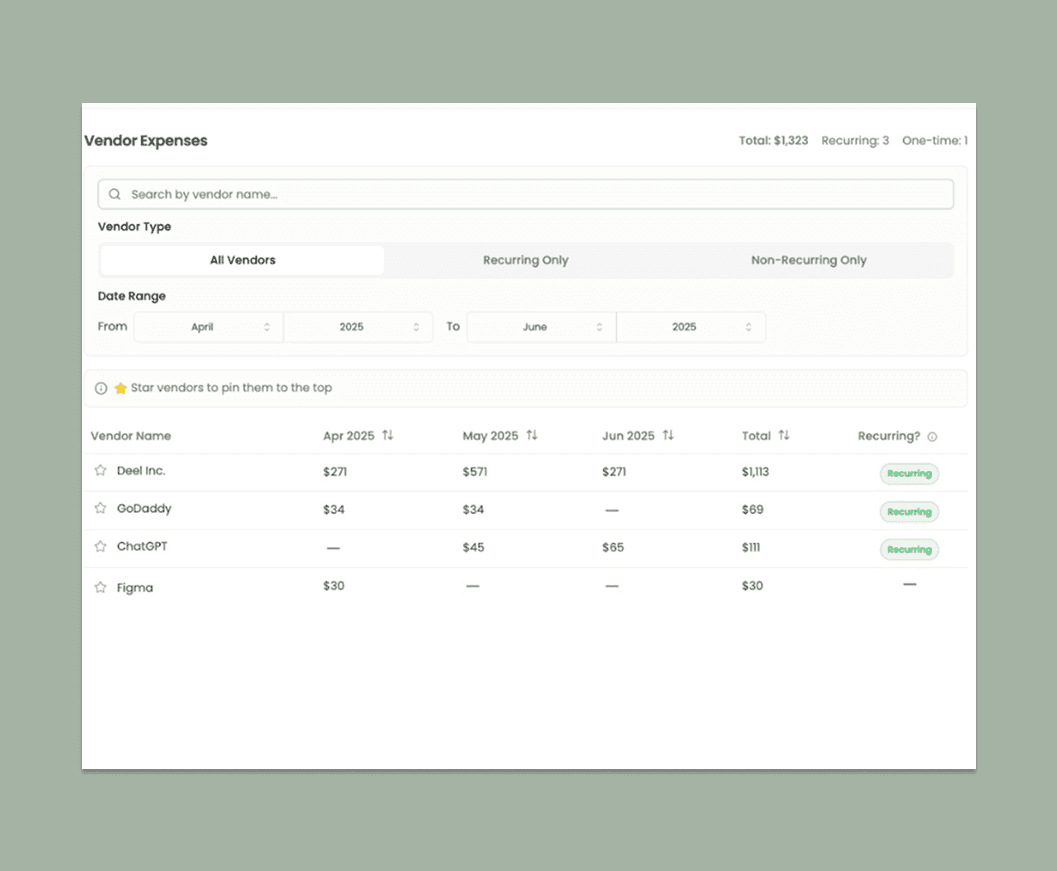This screenshot has width=1057, height=871.
Task: Select the Non-Recurring Only filter
Action: 808,259
